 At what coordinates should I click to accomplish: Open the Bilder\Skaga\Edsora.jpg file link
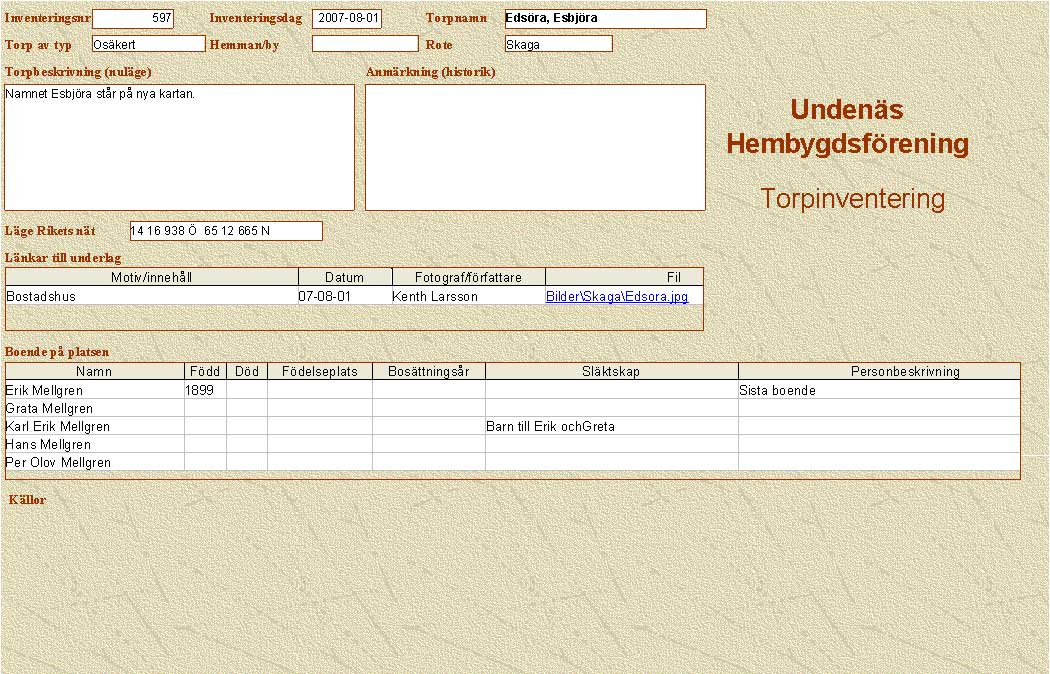pyautogui.click(x=616, y=297)
